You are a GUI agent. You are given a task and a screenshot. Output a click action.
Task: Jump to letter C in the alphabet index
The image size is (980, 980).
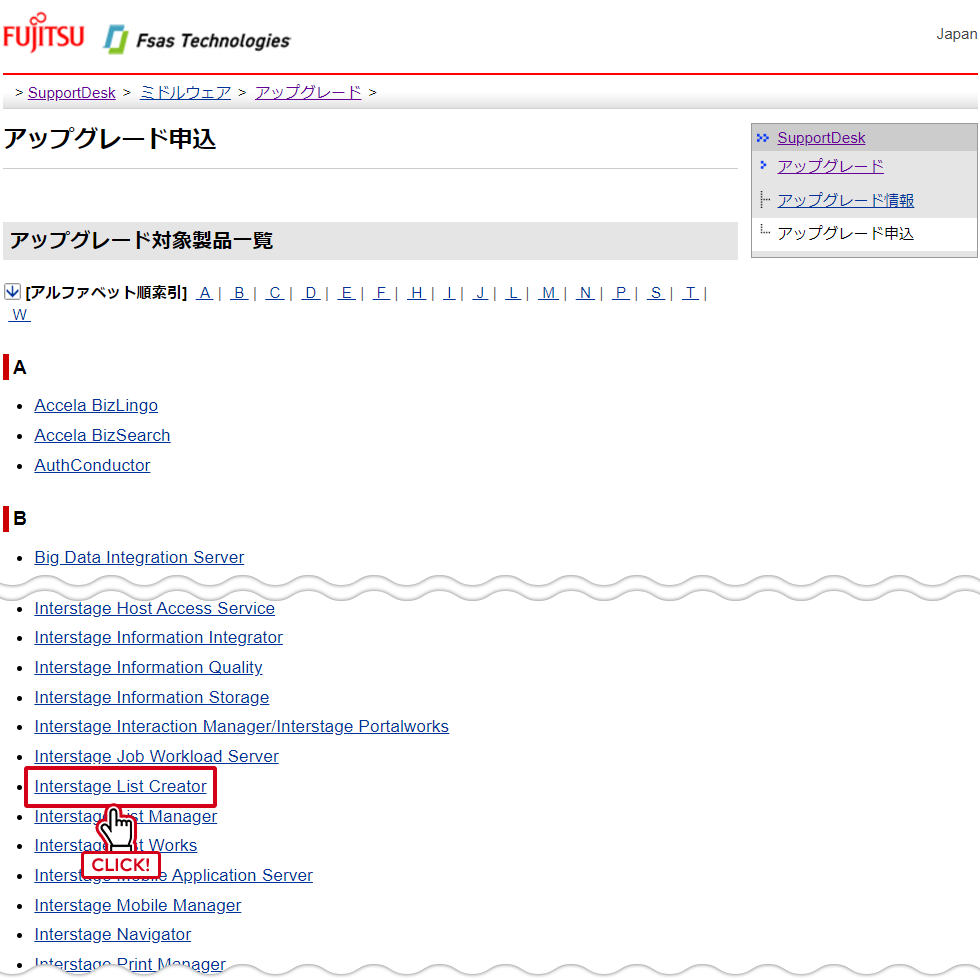[x=275, y=292]
